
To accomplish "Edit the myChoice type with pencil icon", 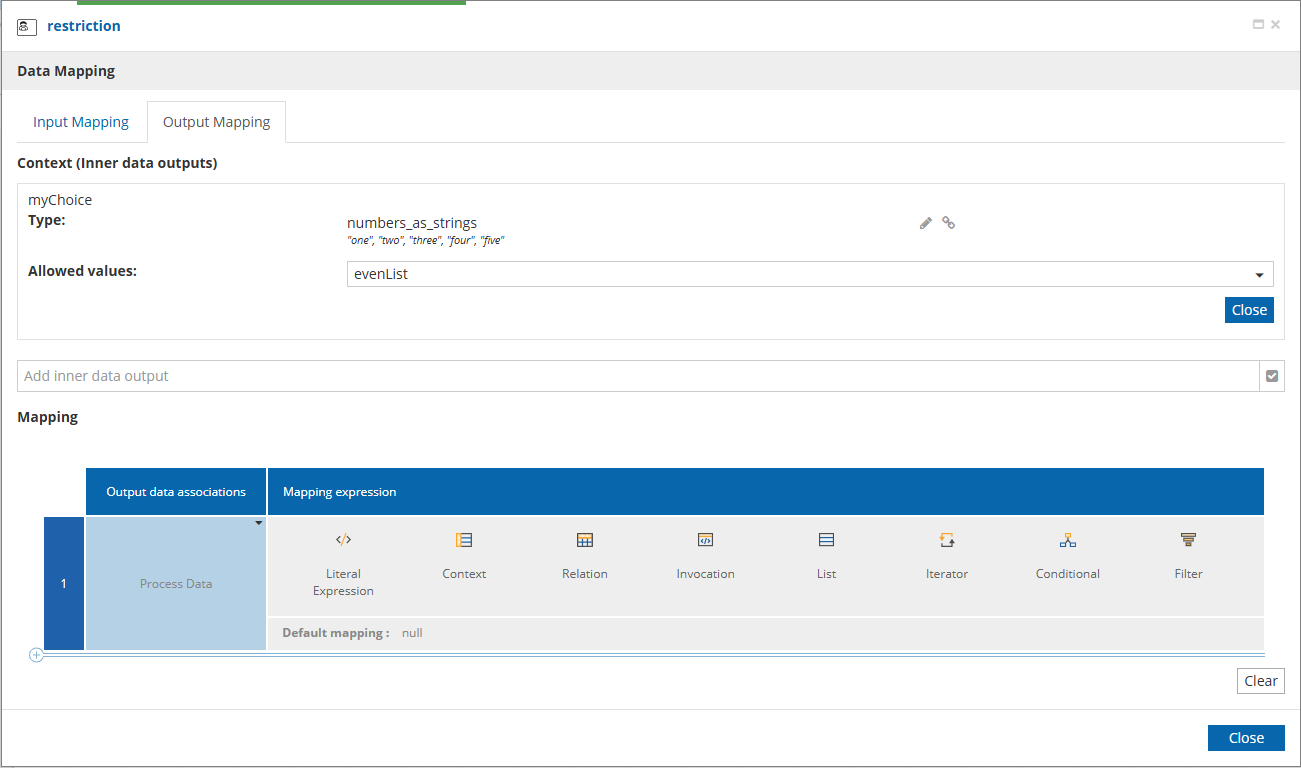I will click(926, 223).
